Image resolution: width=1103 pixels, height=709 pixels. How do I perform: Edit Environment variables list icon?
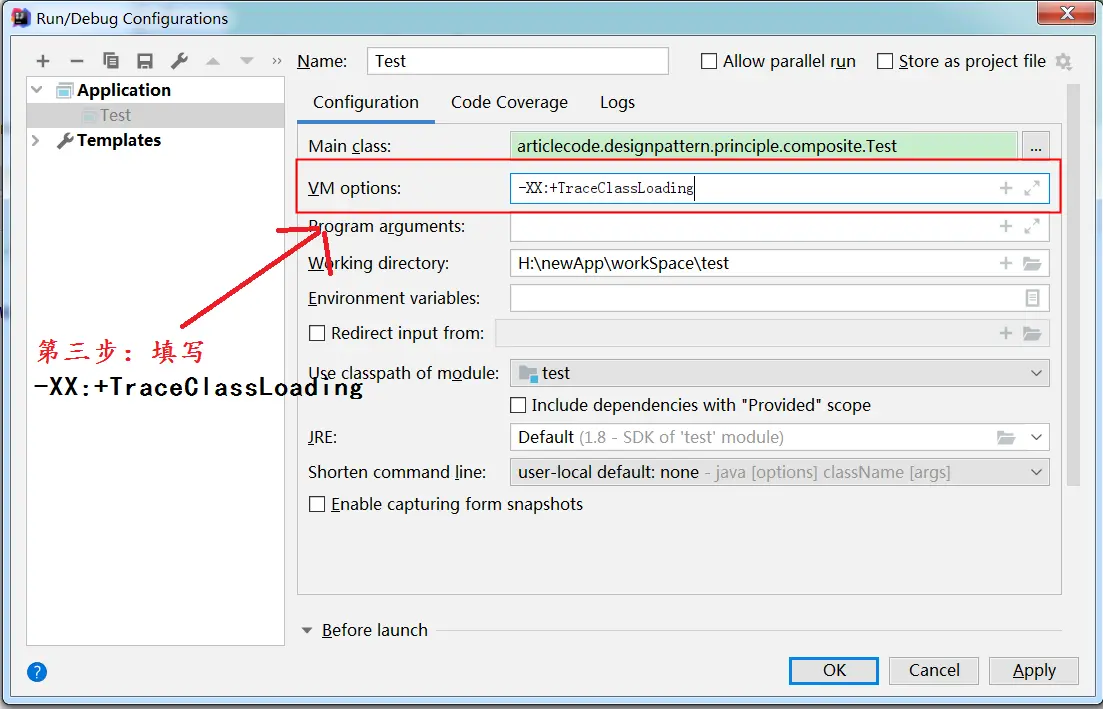tap(1032, 298)
